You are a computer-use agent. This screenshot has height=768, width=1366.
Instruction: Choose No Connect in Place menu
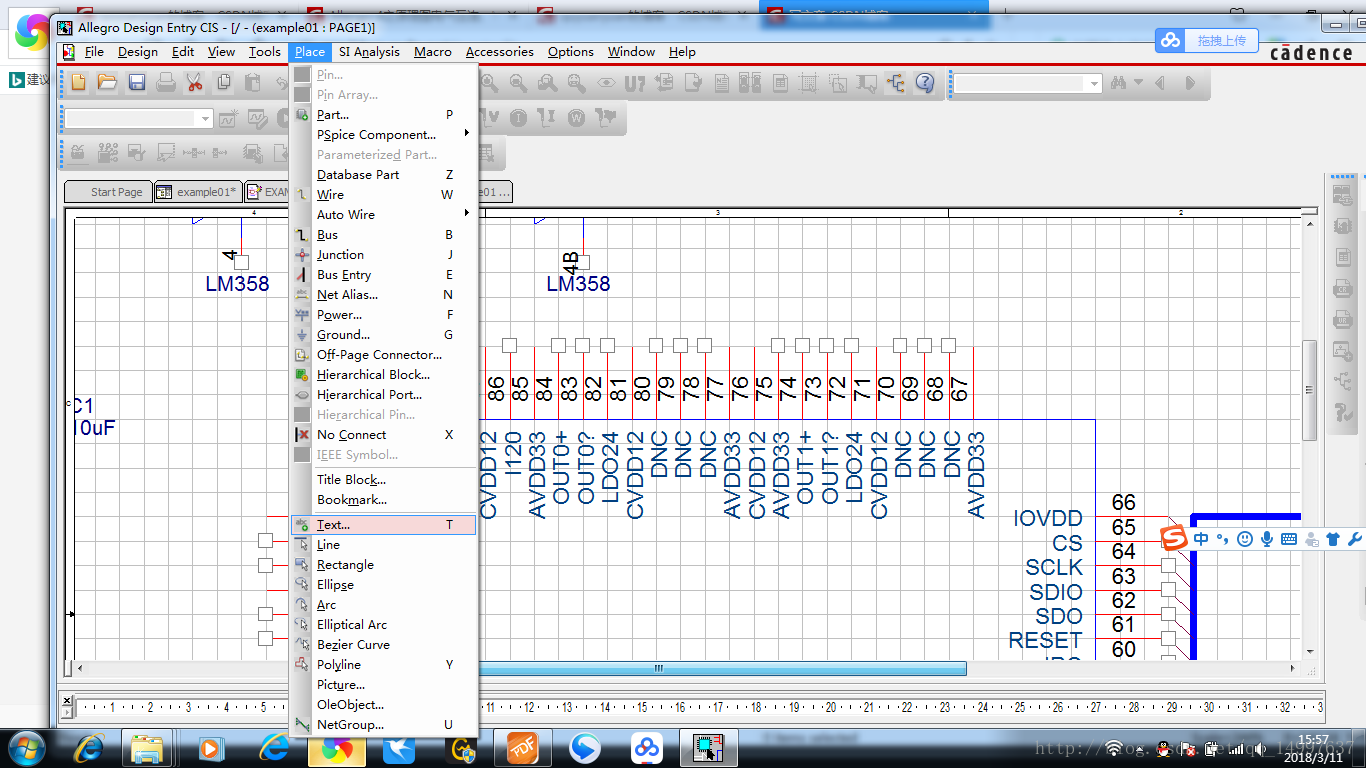coord(384,435)
